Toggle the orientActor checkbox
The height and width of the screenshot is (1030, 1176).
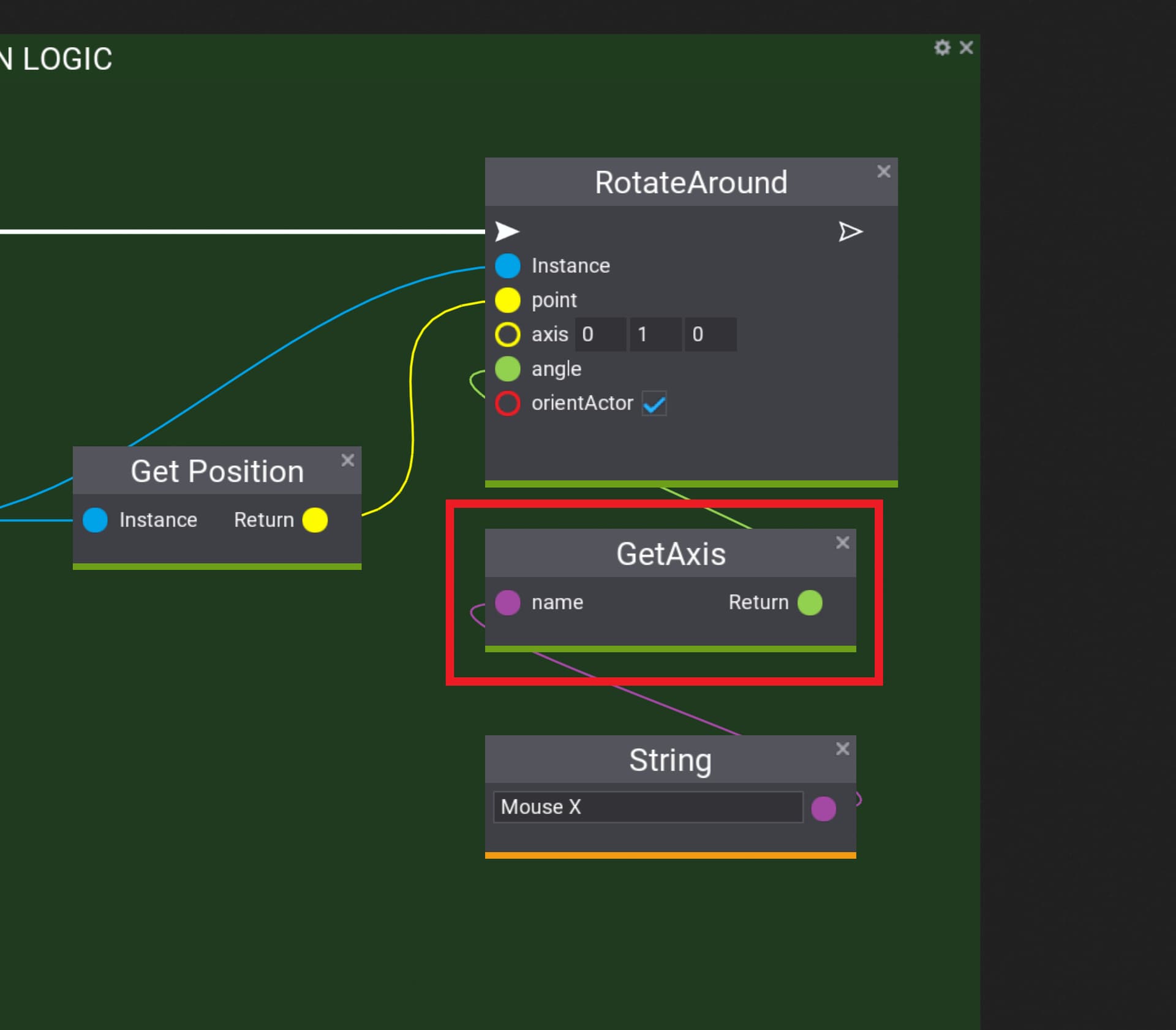654,404
